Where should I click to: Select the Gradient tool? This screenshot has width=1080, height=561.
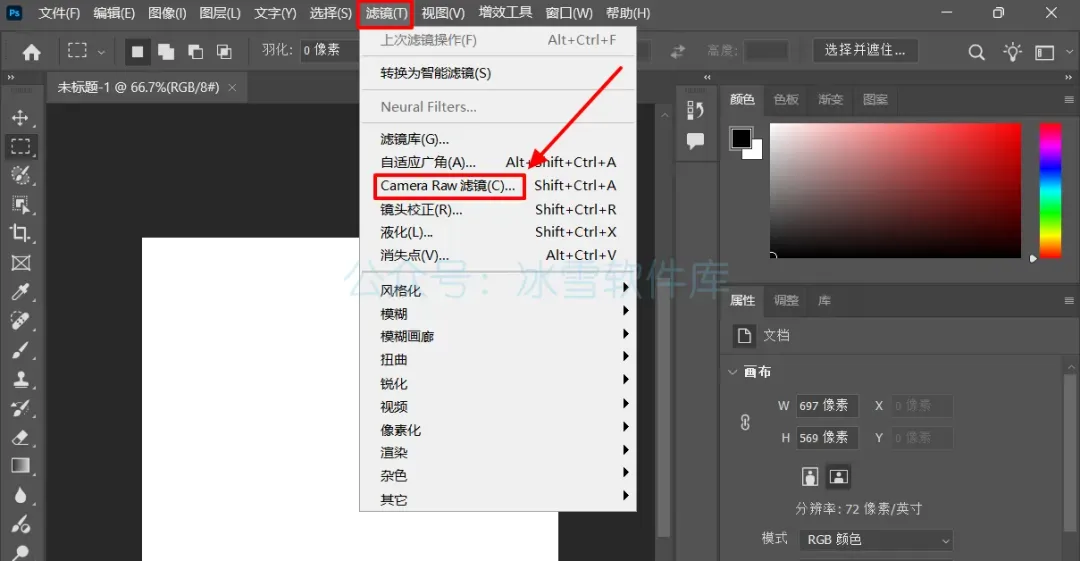tap(20, 466)
